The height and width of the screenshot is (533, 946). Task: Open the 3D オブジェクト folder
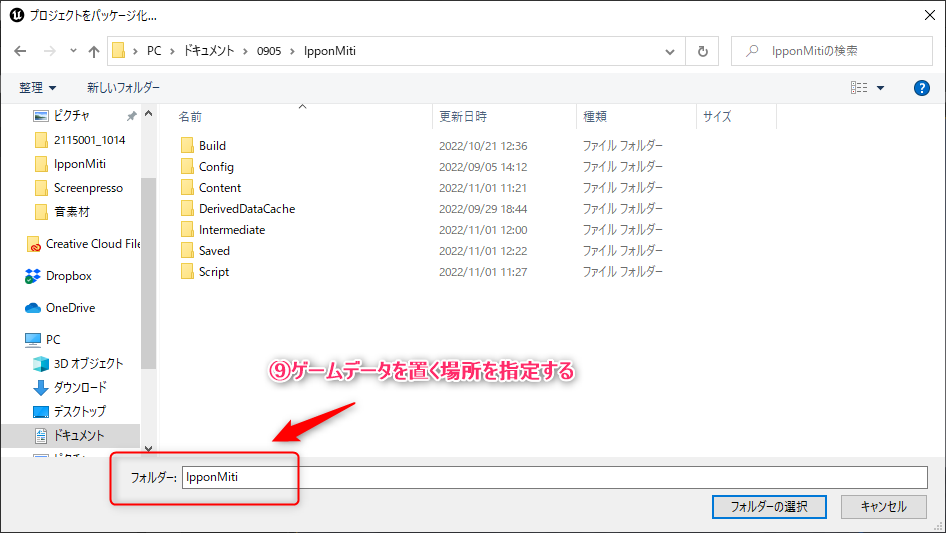click(89, 363)
